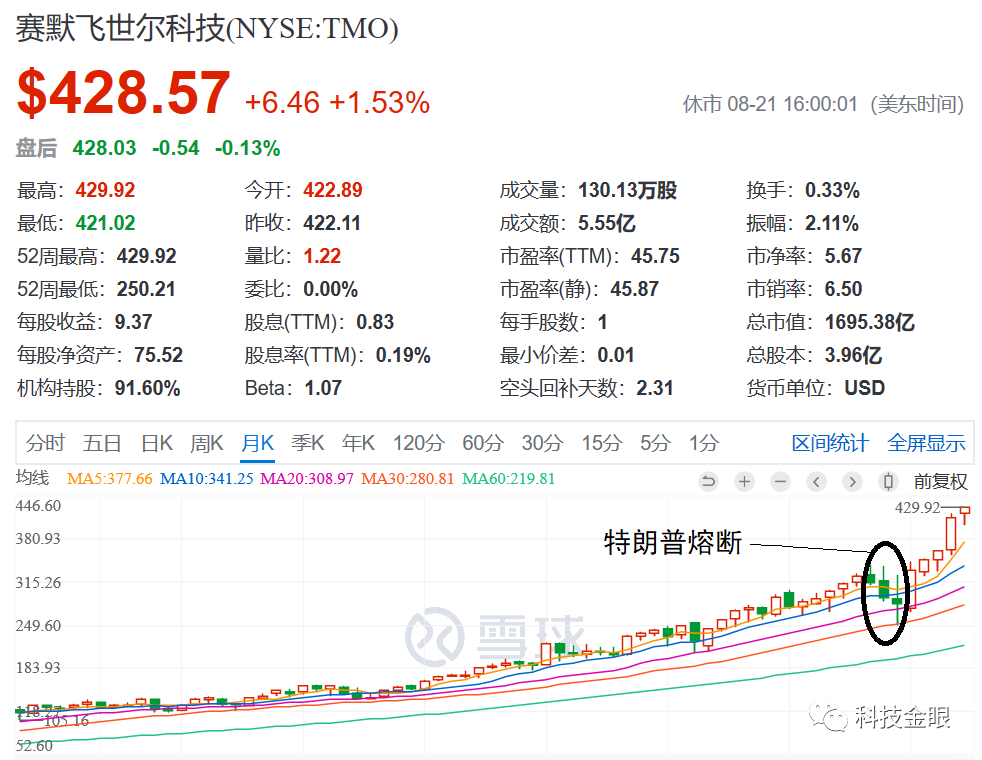Click the current price $428.57
Viewport: 982px width, 760px height.
(x=124, y=93)
